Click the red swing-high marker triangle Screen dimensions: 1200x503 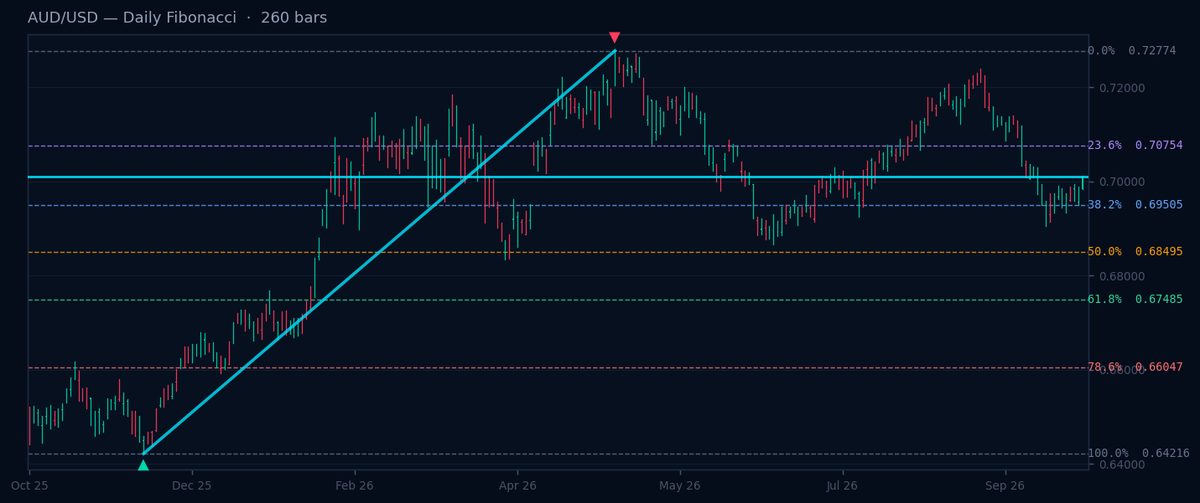coord(614,37)
